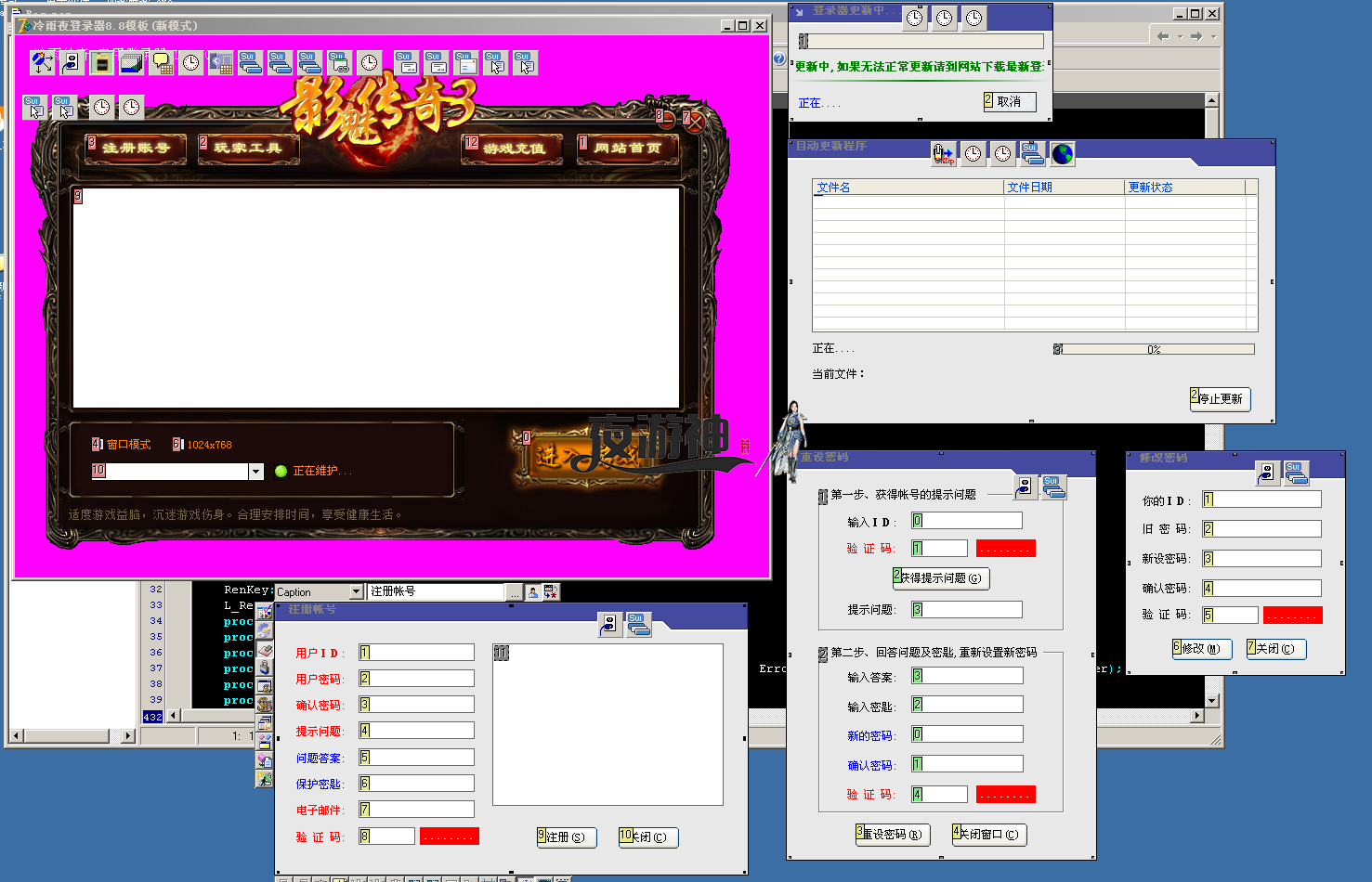Click the 玩家工具 launcher tab button
The width and height of the screenshot is (1372, 882).
tap(248, 149)
